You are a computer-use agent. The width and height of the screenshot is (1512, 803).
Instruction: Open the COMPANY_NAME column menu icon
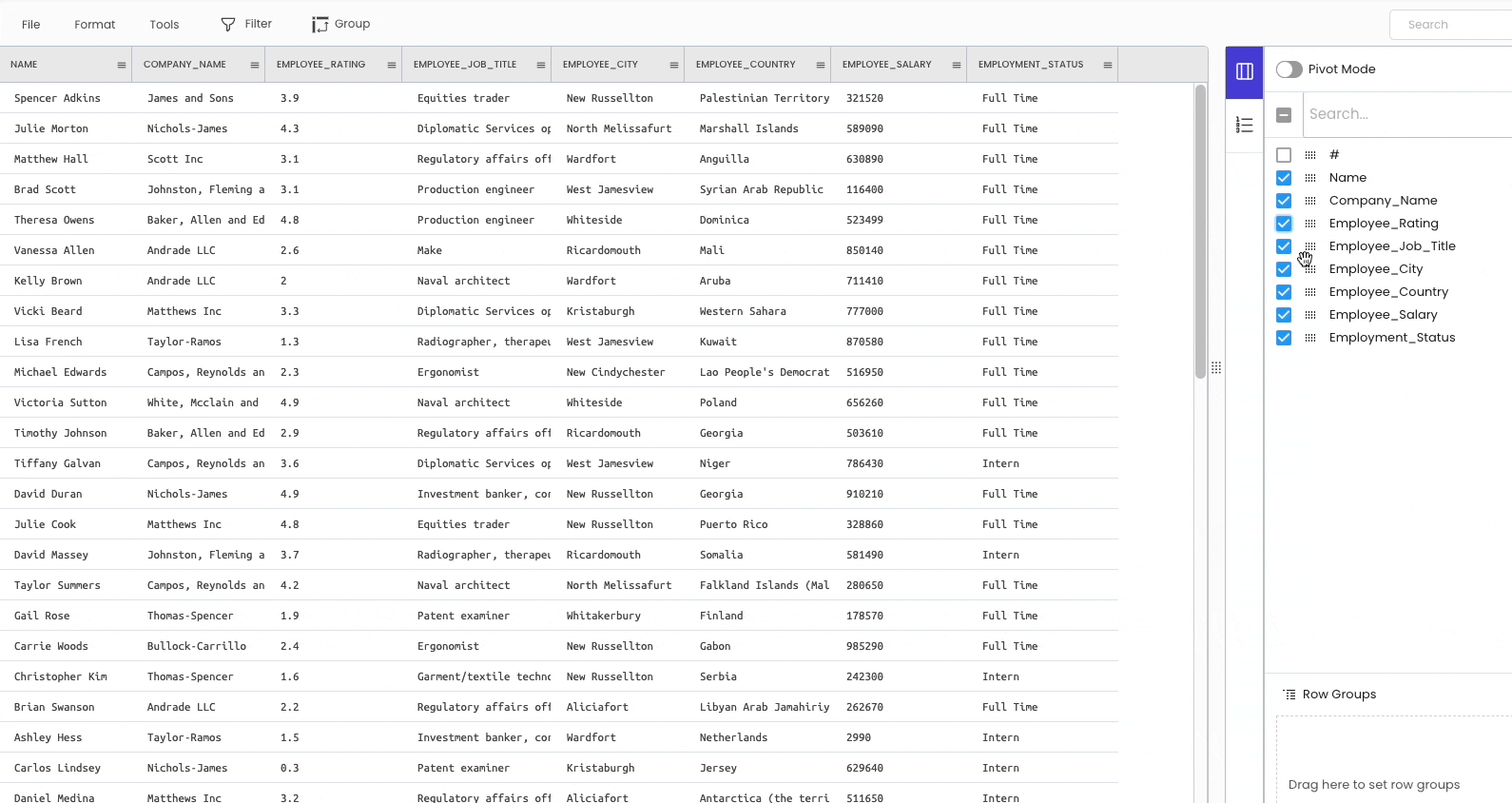pos(254,65)
